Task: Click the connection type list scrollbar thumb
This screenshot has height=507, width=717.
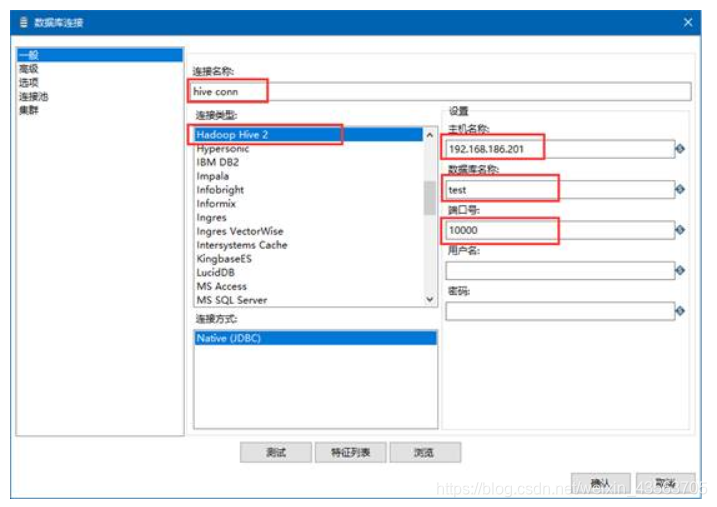Action: (x=430, y=197)
